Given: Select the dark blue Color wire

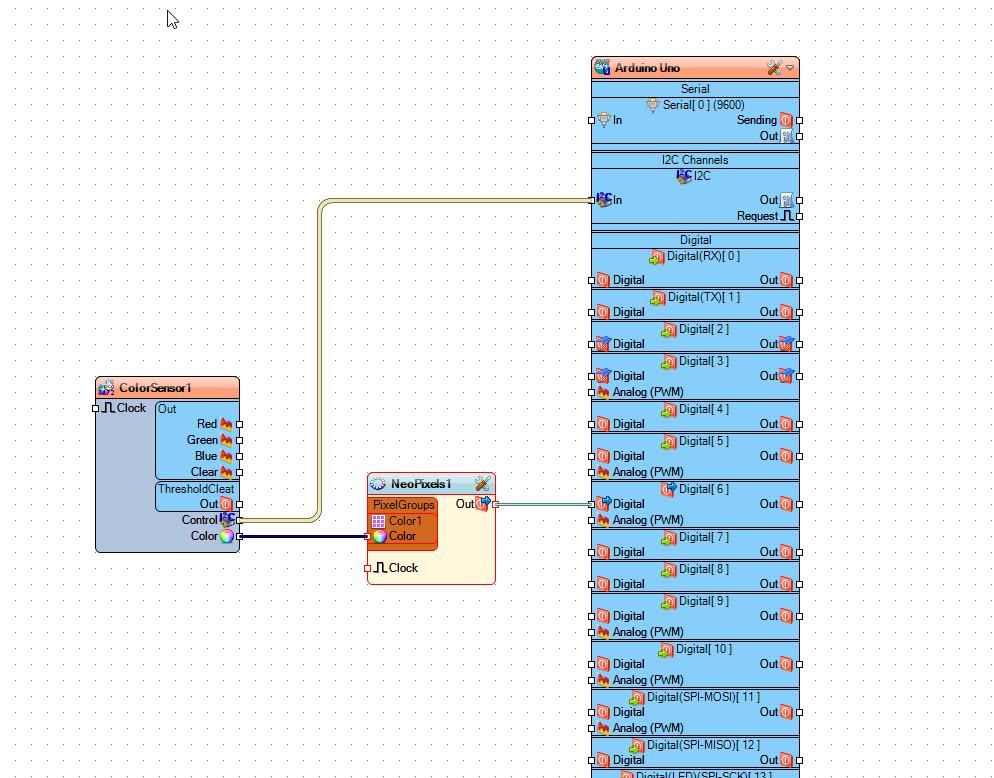Looking at the screenshot, I should click(303, 536).
